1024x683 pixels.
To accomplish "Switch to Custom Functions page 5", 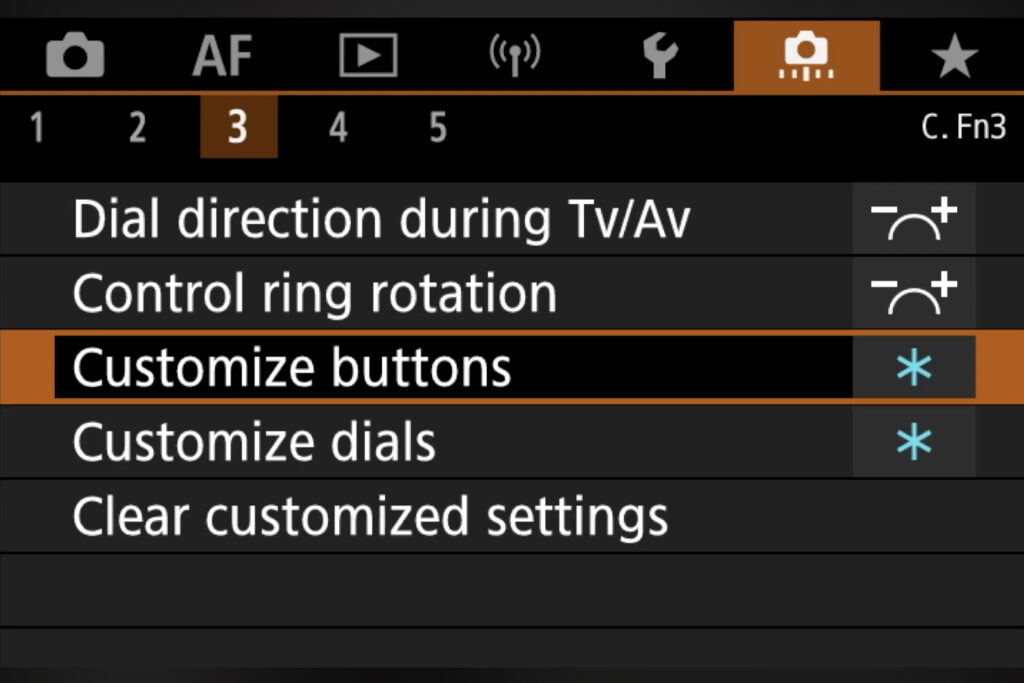I will click(438, 128).
